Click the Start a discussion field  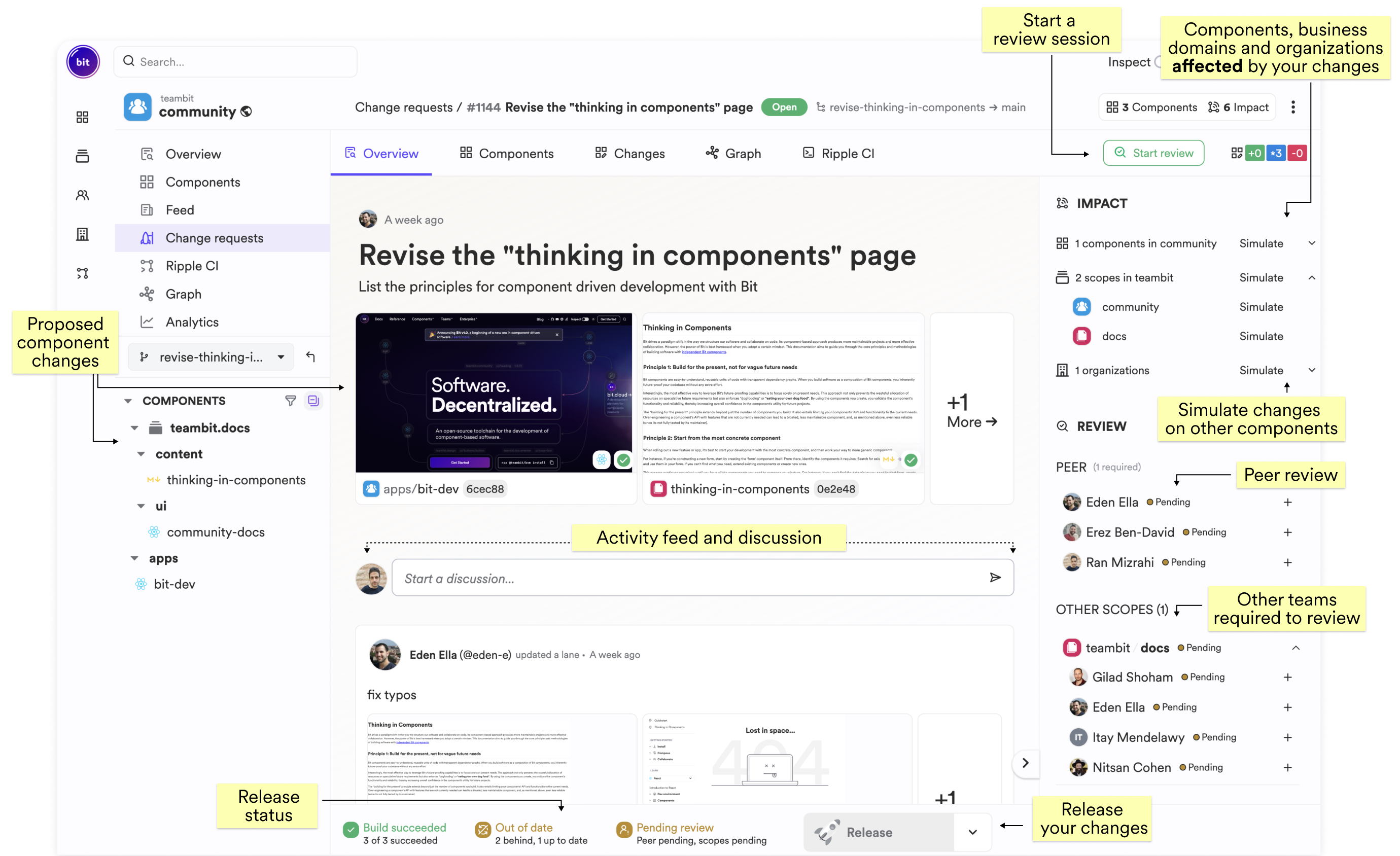(x=702, y=578)
